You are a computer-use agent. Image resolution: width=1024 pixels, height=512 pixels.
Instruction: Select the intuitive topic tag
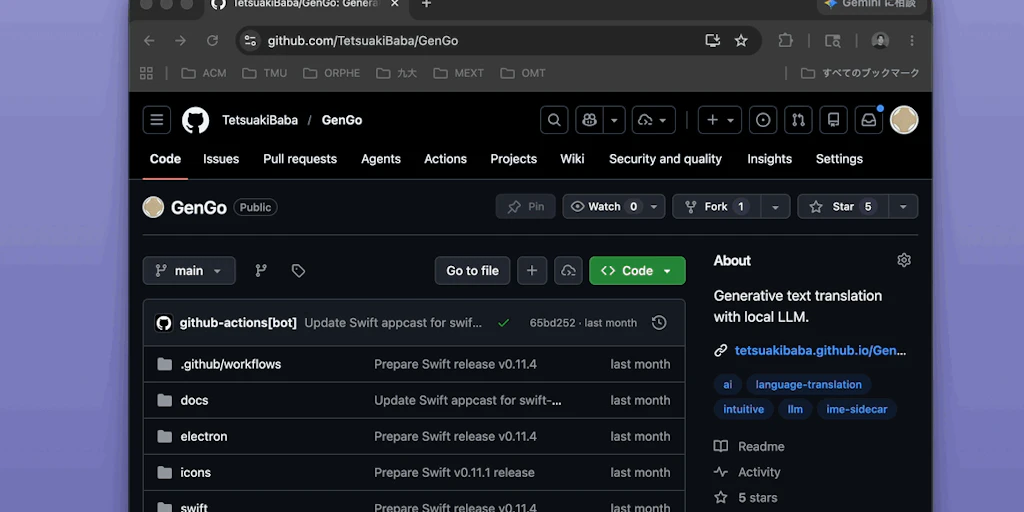pos(743,409)
